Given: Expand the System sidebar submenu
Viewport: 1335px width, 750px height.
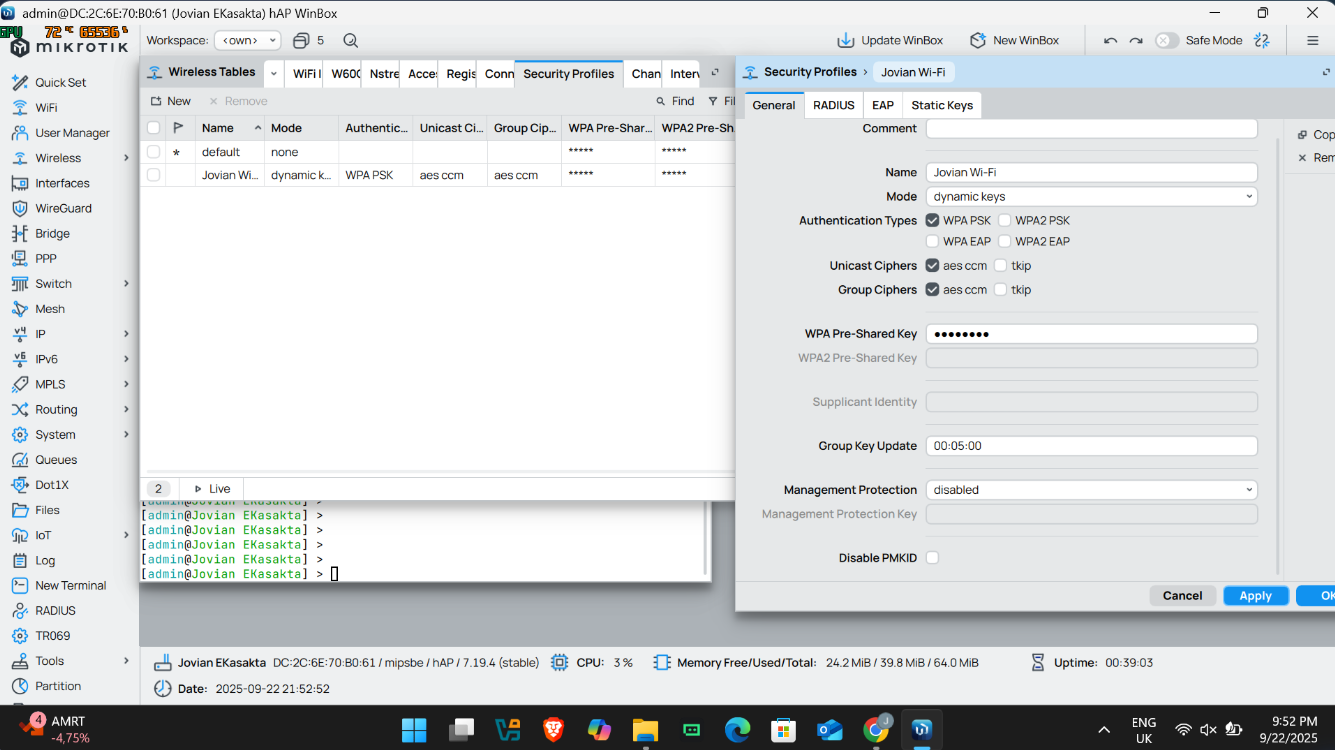Looking at the screenshot, I should coord(126,435).
